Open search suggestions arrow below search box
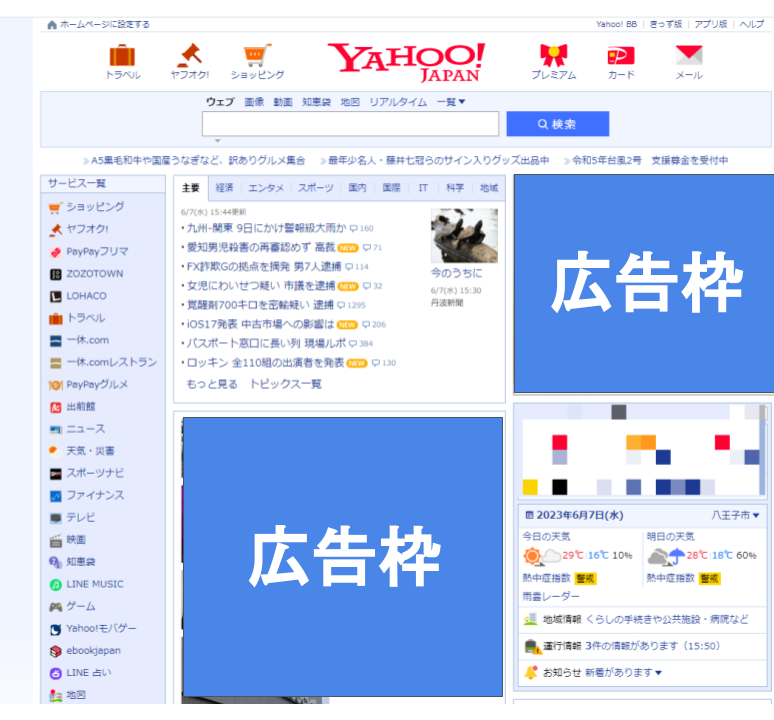 point(217,141)
